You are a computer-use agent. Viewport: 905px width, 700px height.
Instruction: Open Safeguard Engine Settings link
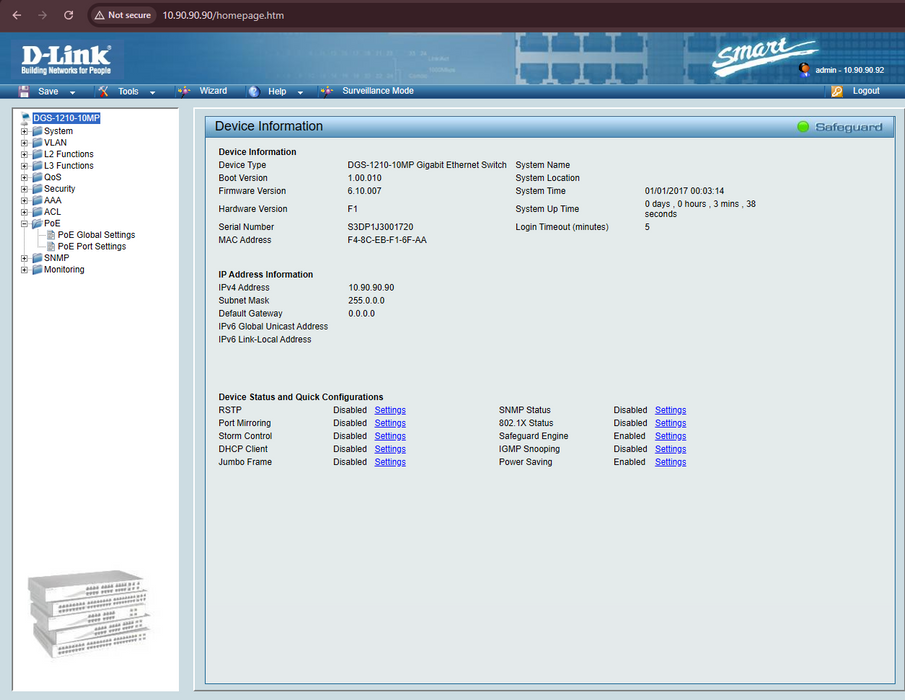671,436
